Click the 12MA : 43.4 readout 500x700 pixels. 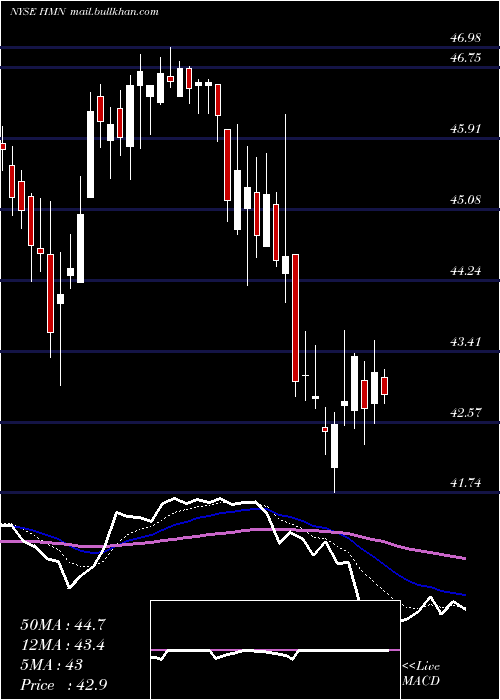pyautogui.click(x=63, y=645)
